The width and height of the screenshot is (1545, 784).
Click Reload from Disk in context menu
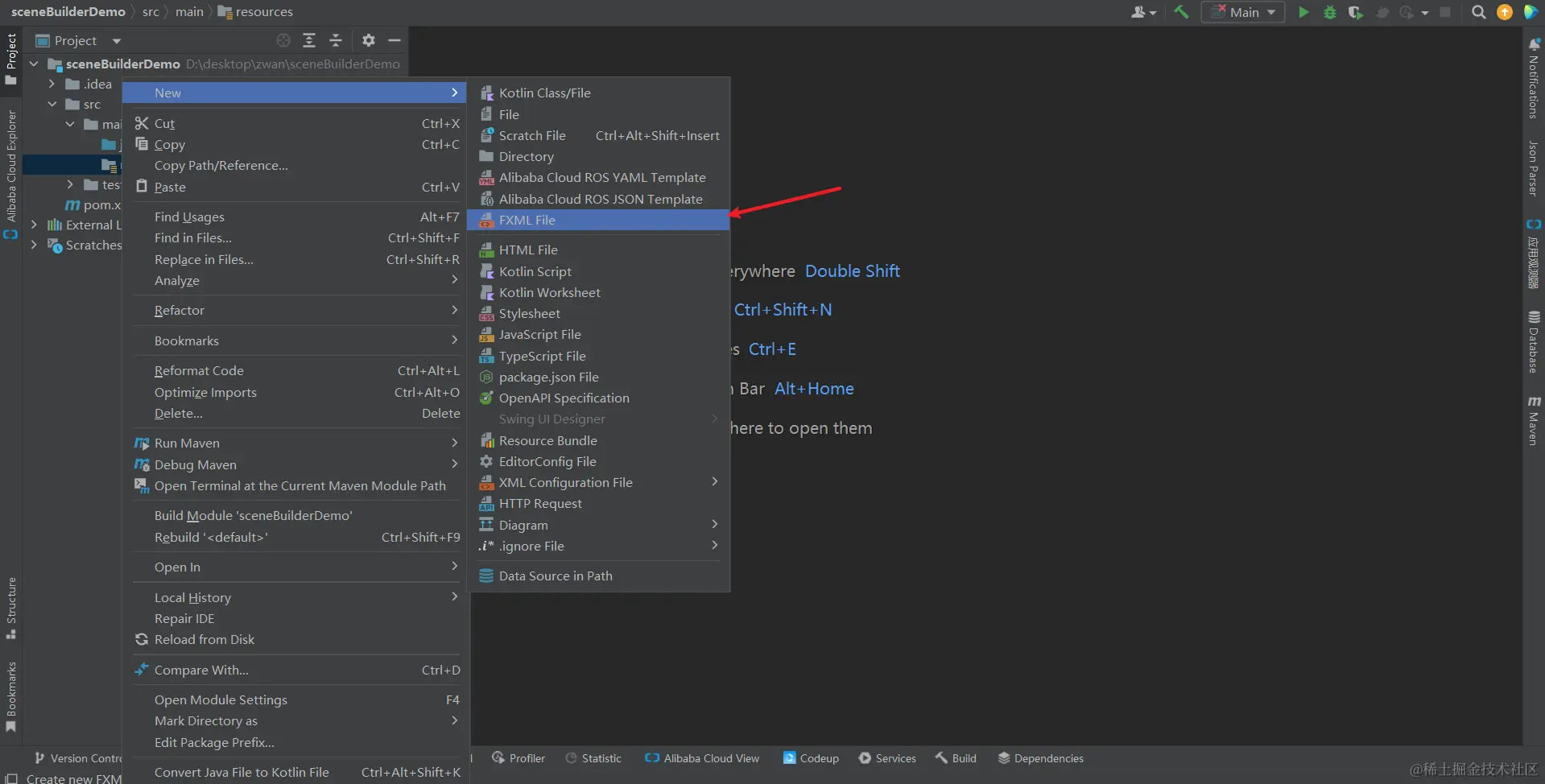[296, 639]
